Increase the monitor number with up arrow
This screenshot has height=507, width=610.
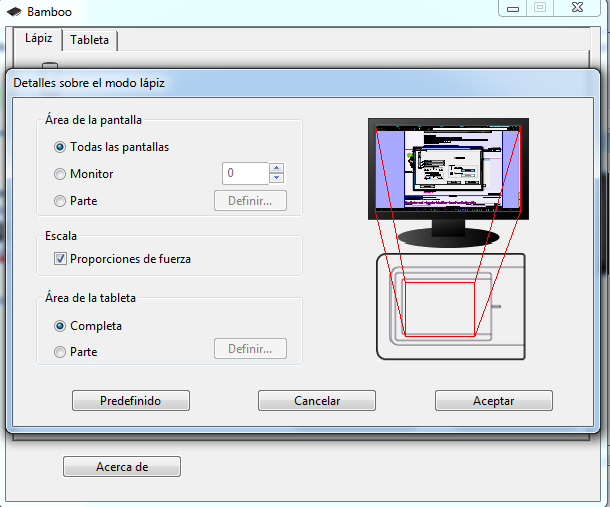[x=277, y=168]
